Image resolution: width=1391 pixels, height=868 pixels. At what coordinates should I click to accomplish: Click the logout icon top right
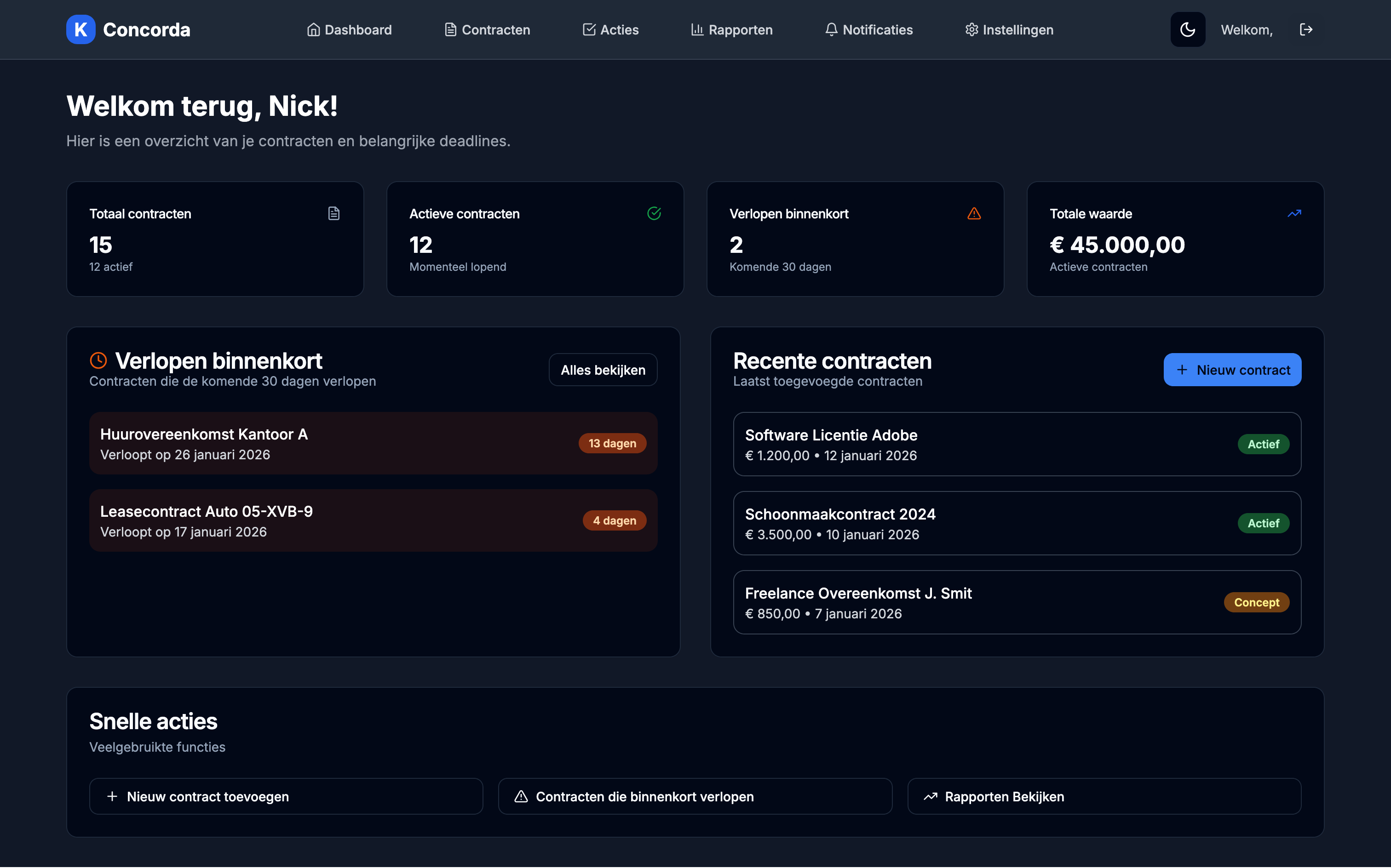pyautogui.click(x=1306, y=29)
